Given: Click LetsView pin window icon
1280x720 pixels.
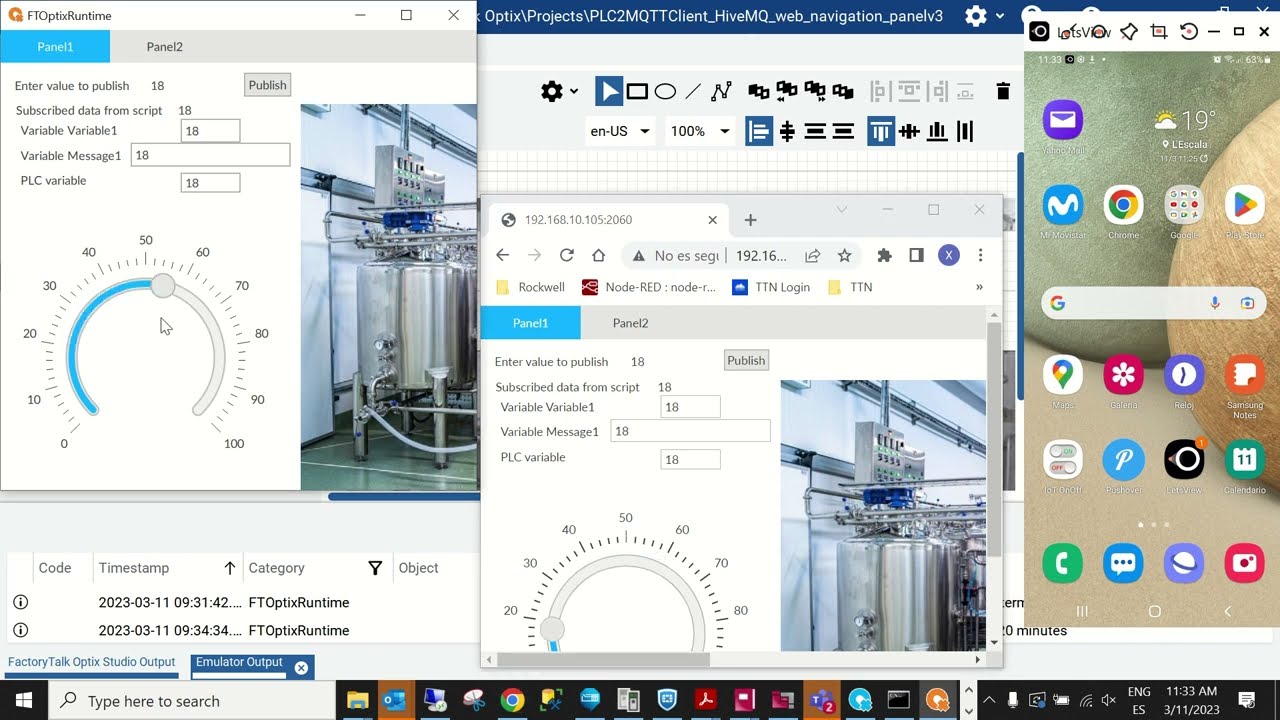Looking at the screenshot, I should pos(1129,32).
